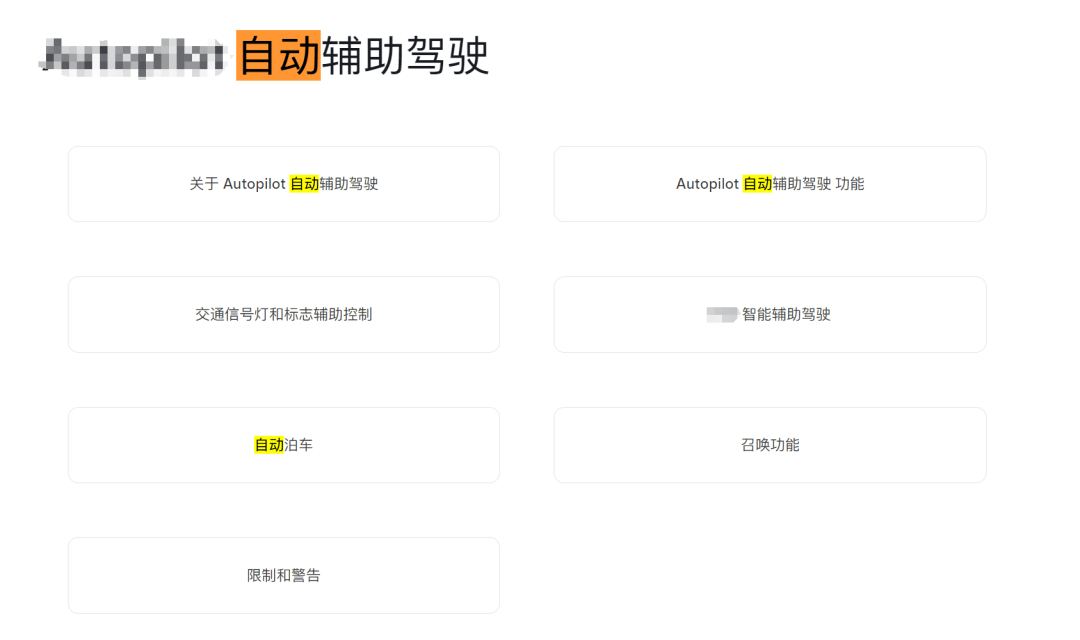Open the 智能辅助驾驶 section
The height and width of the screenshot is (640, 1080).
(x=768, y=314)
